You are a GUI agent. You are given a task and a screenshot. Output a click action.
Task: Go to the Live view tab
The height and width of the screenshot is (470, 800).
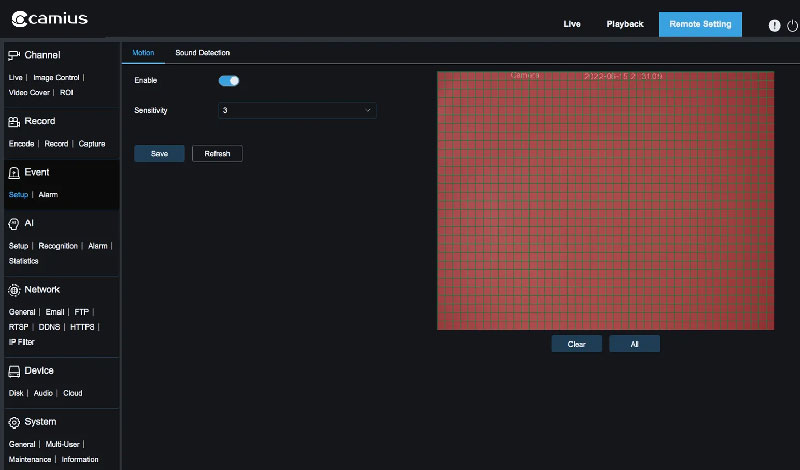click(572, 24)
